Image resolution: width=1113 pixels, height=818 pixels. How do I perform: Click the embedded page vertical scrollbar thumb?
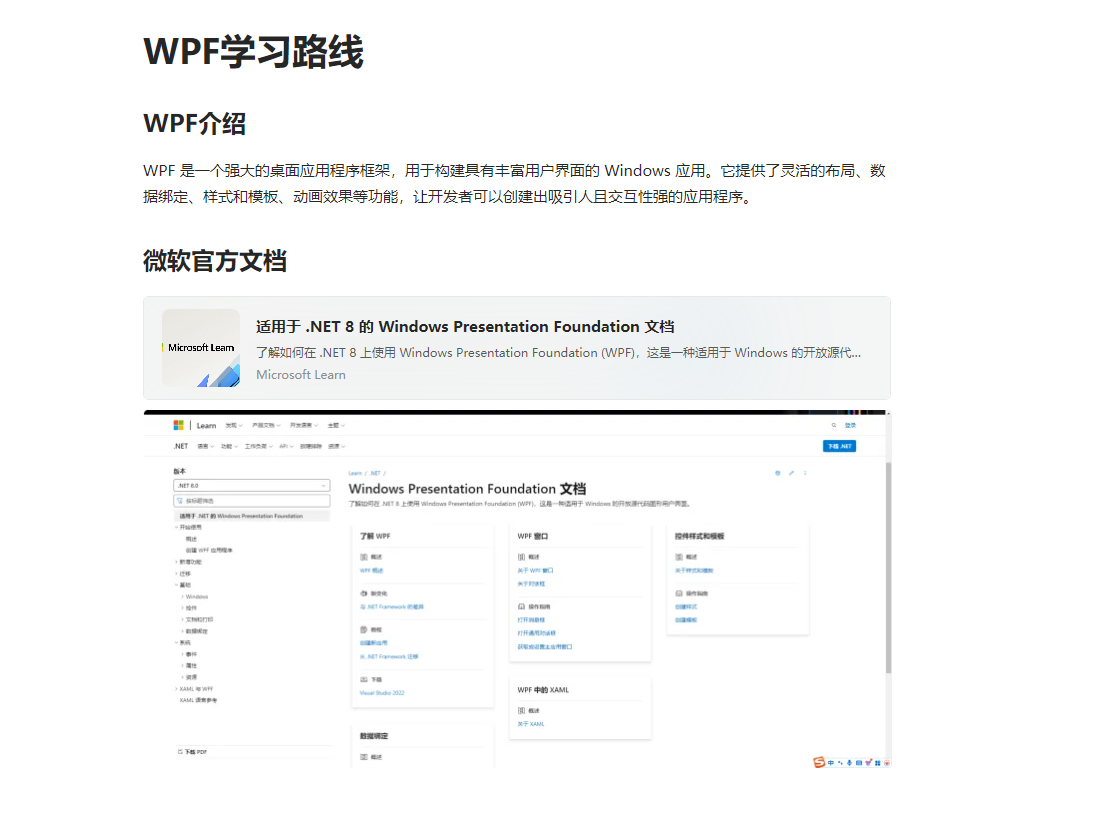[x=888, y=567]
